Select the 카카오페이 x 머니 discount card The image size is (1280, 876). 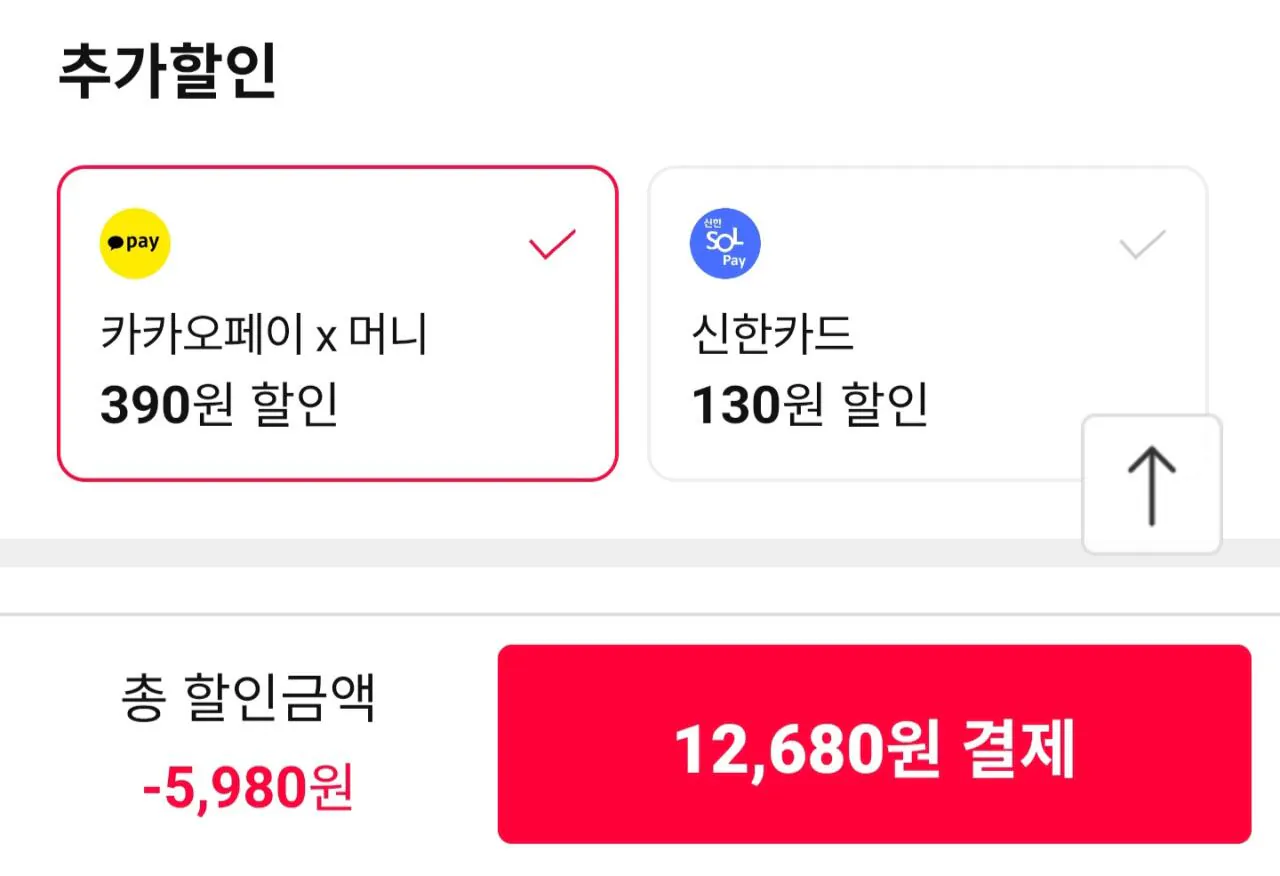[x=337, y=323]
